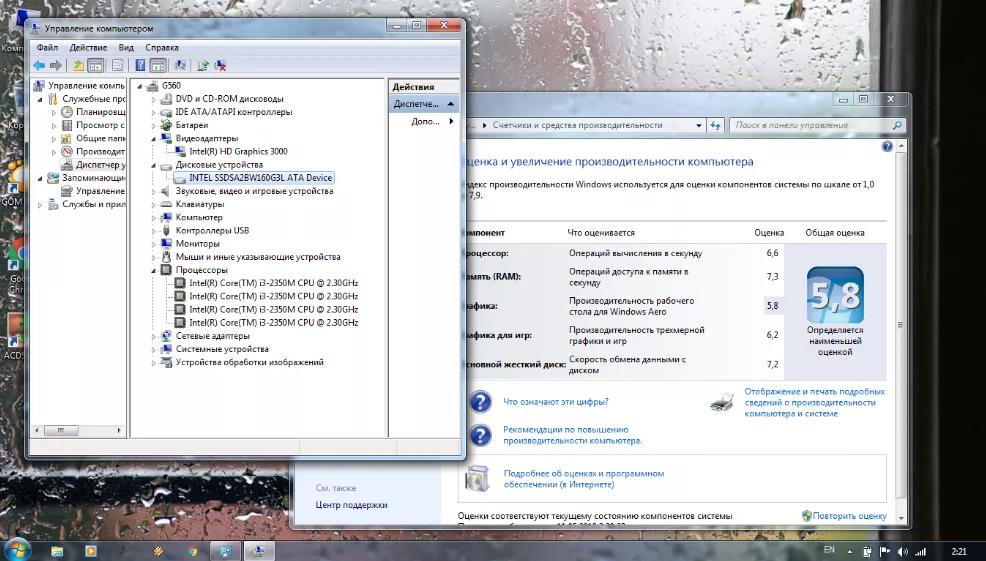Click the blue Back arrow in toolbar
The width and height of the screenshot is (986, 561).
pyautogui.click(x=39, y=65)
